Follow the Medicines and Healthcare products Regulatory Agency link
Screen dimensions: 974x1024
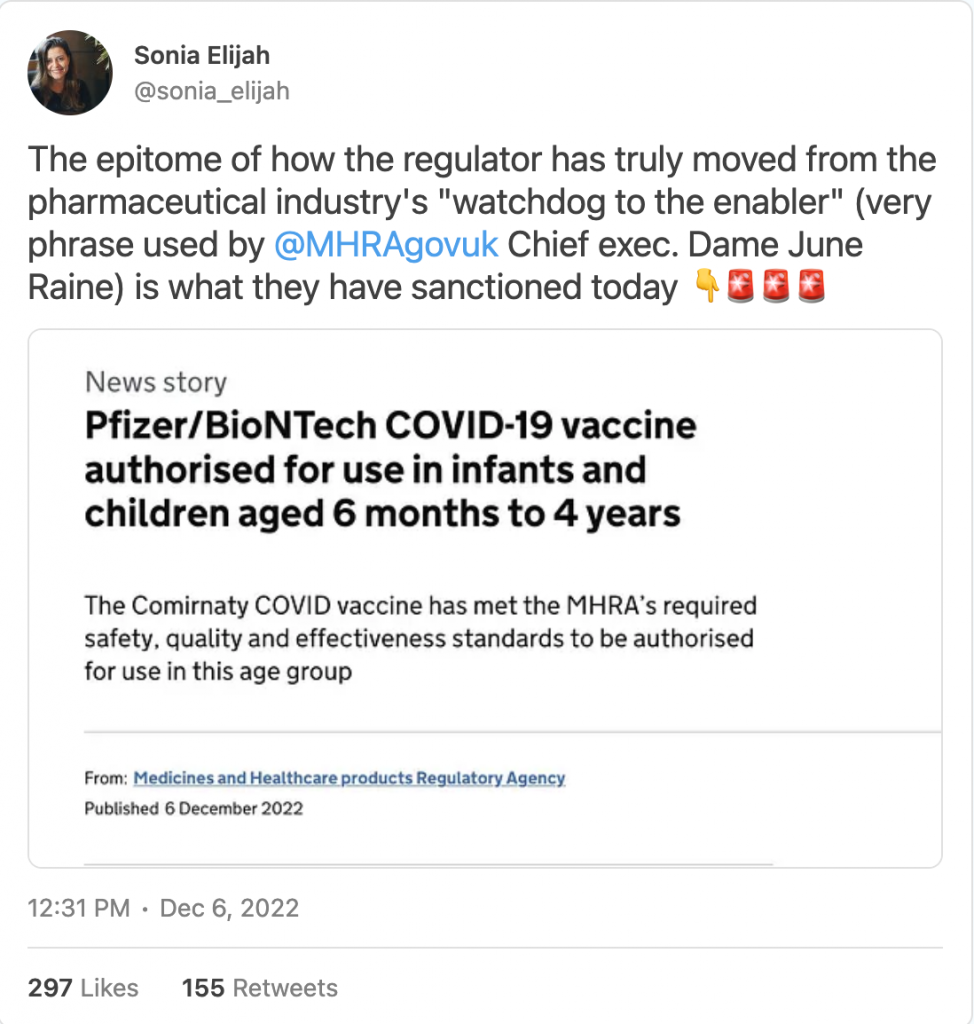[x=349, y=777]
